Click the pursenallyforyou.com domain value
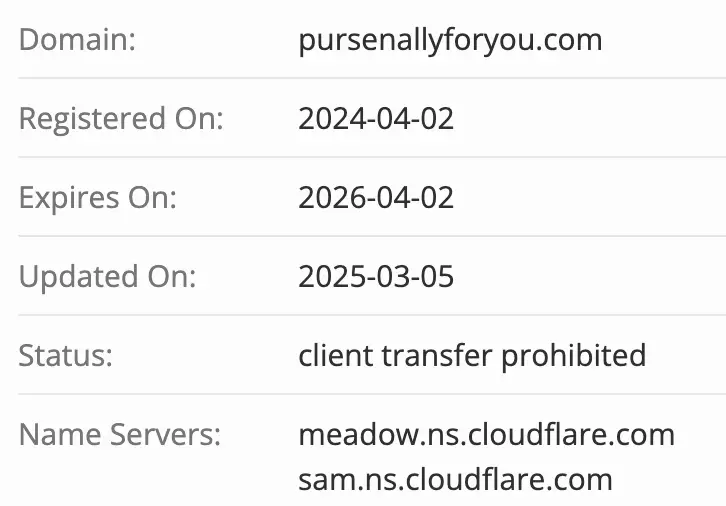The width and height of the screenshot is (726, 506). tap(450, 40)
